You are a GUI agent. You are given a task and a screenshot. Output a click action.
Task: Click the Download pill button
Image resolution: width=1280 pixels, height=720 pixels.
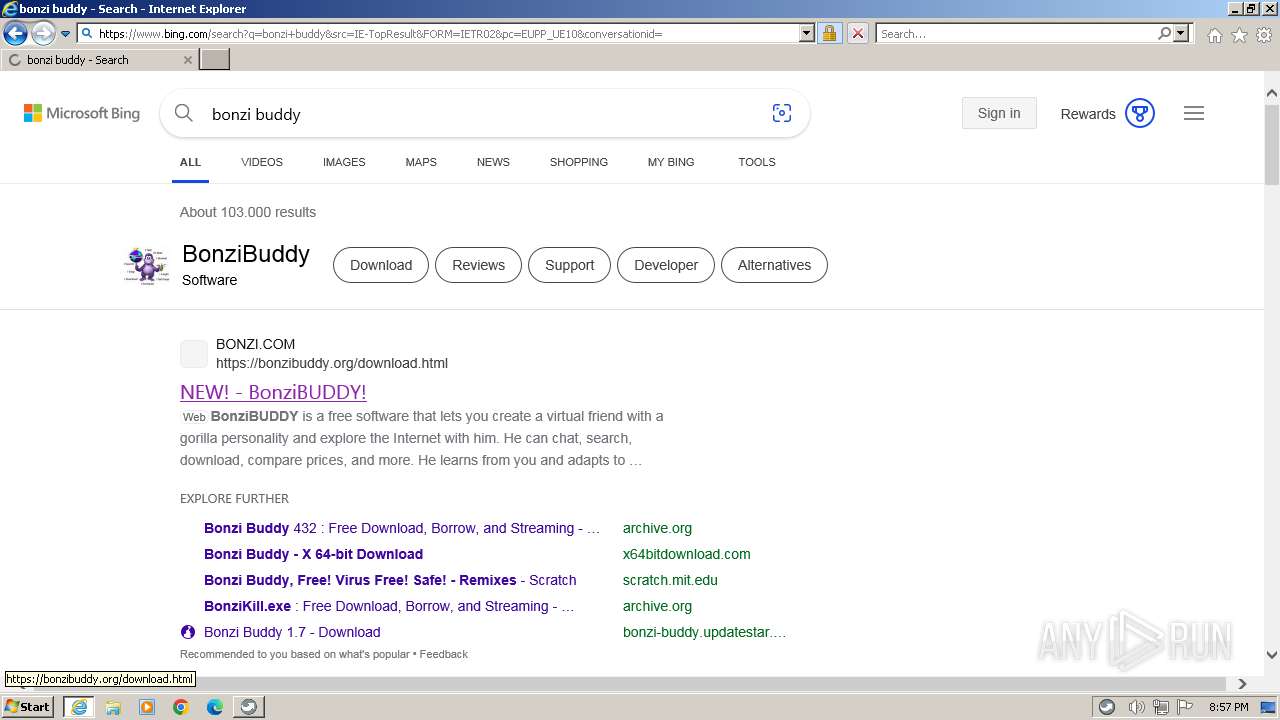[381, 265]
